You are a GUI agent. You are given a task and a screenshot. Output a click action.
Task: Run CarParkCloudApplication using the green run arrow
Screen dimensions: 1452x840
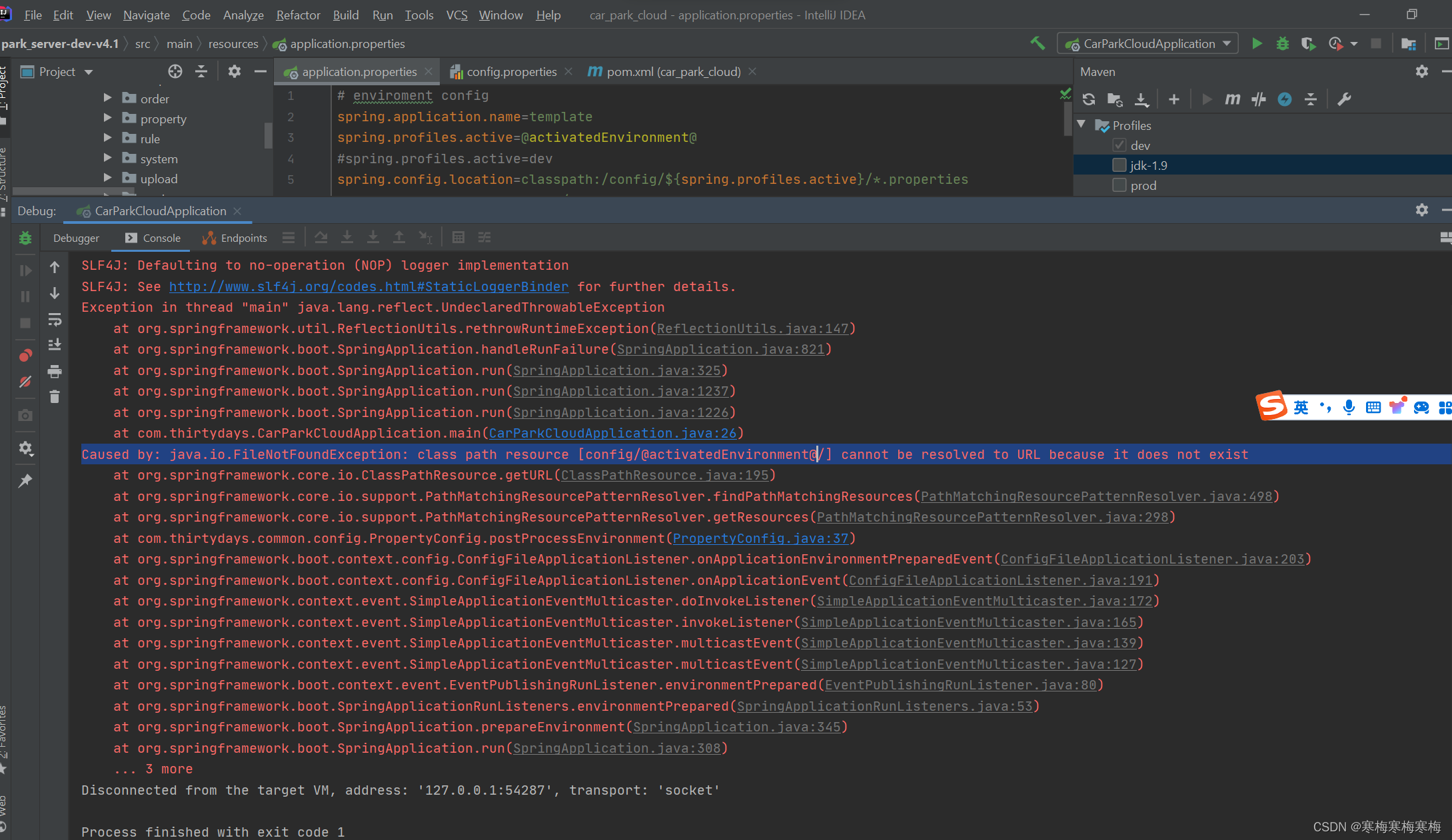[x=1256, y=43]
